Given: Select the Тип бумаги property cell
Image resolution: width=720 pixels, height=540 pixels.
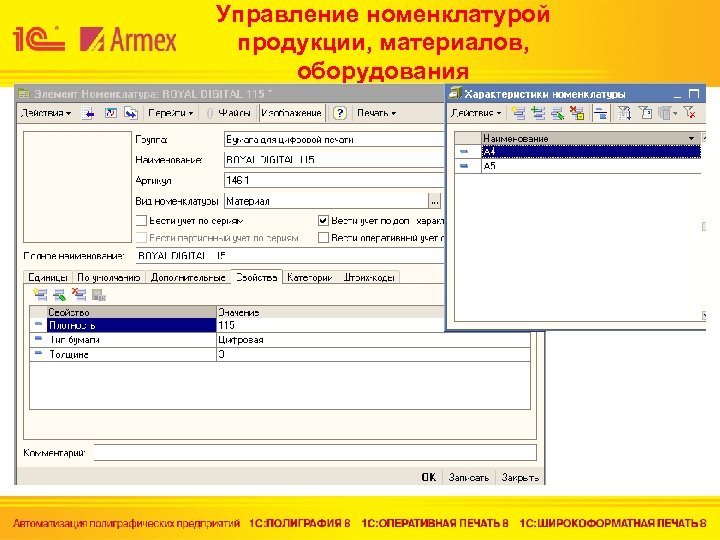Looking at the screenshot, I should click(x=131, y=340).
